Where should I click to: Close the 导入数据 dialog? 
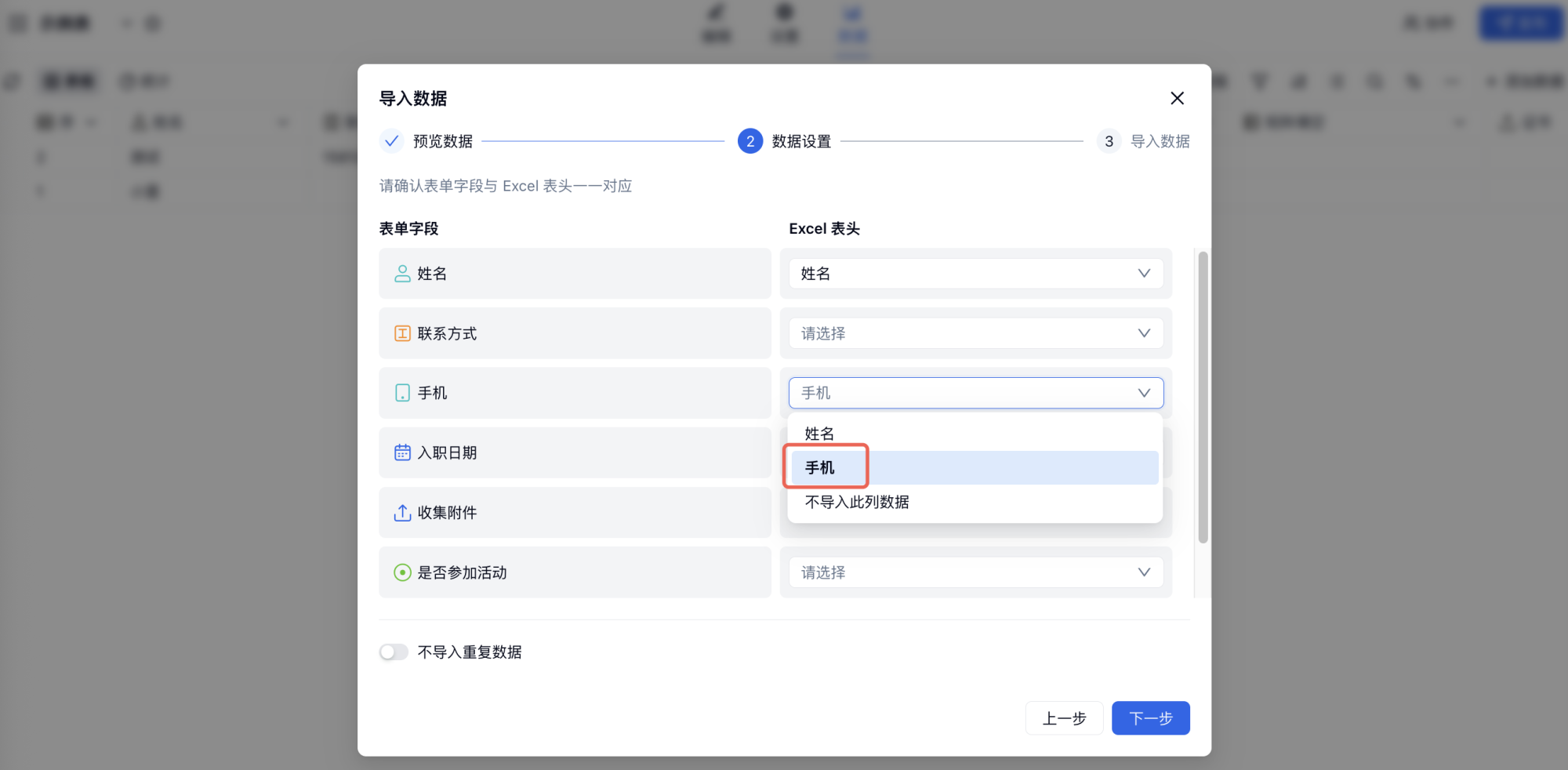1177,98
